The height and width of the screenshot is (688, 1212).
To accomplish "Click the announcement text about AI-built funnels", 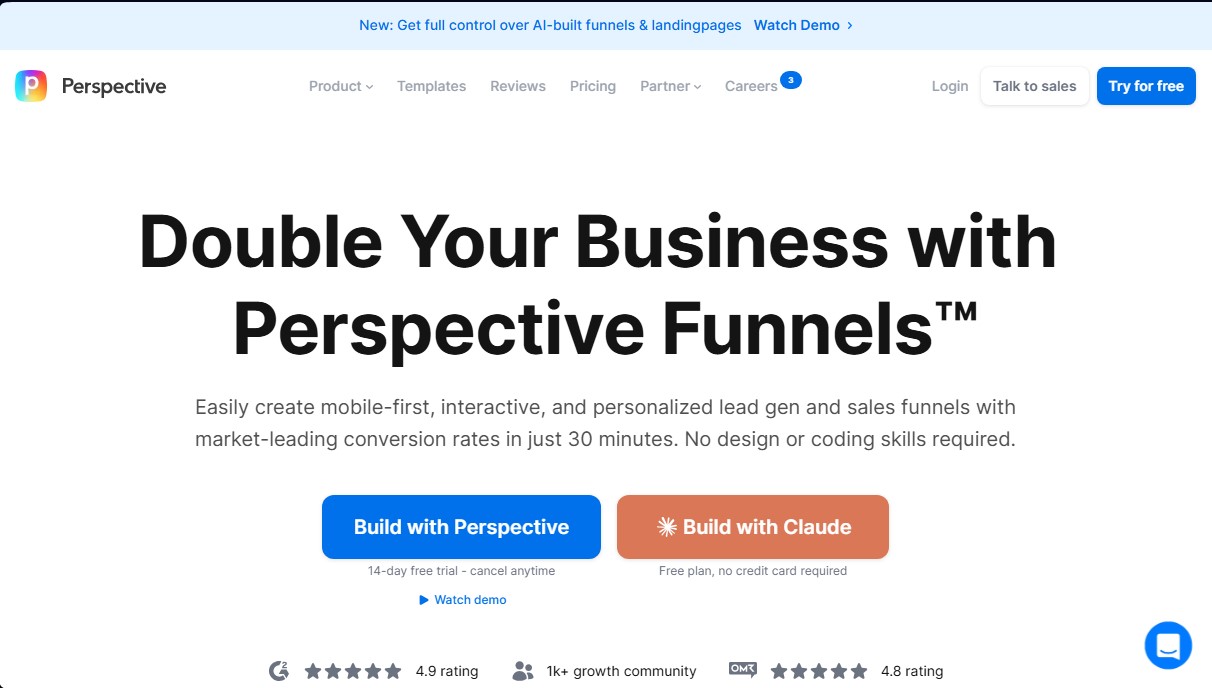I will click(x=550, y=25).
